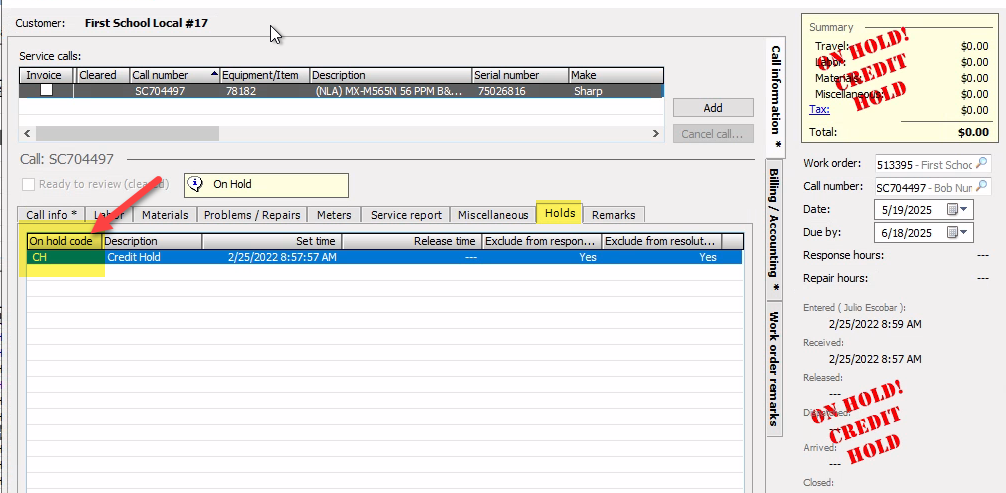
Task: Check the Invoice box for SC704497
Action: pos(46,91)
